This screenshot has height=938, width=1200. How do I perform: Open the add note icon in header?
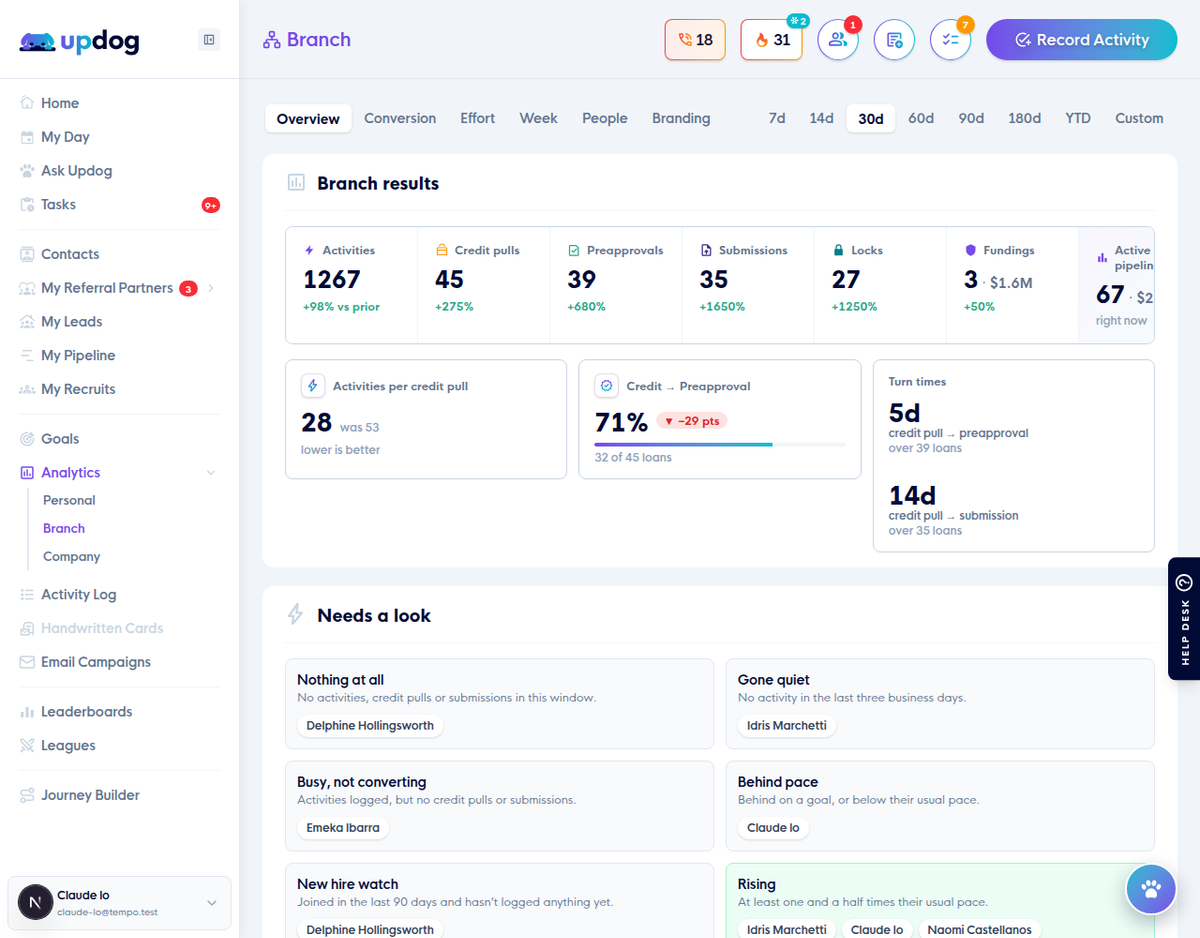(x=894, y=40)
